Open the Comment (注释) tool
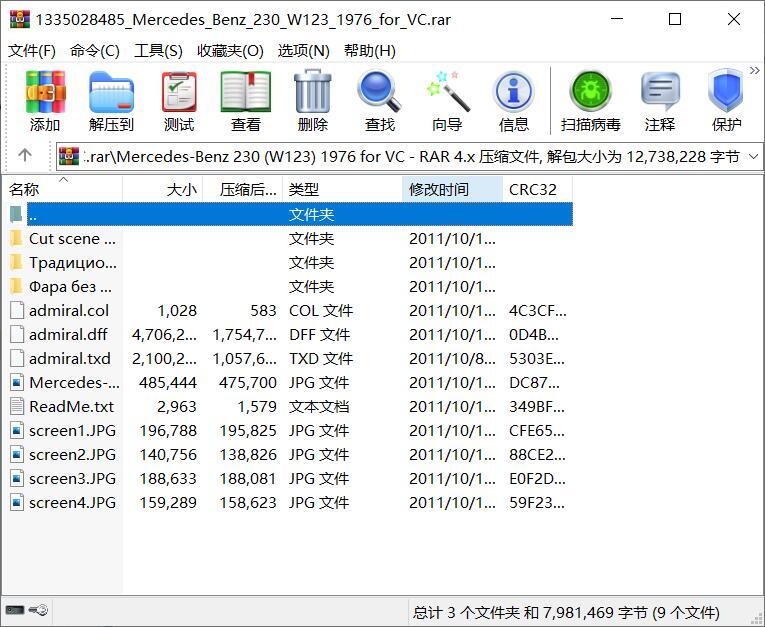Viewport: 765px width, 627px height. coord(660,101)
